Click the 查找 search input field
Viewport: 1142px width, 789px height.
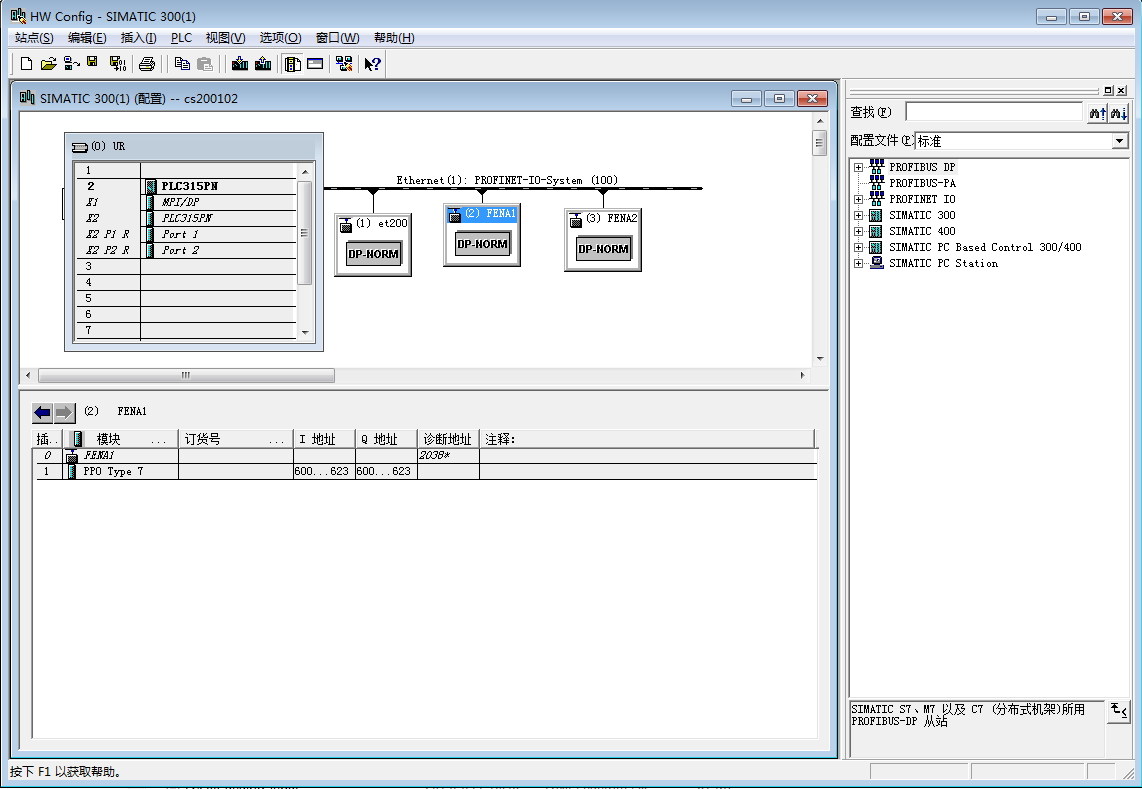click(994, 112)
